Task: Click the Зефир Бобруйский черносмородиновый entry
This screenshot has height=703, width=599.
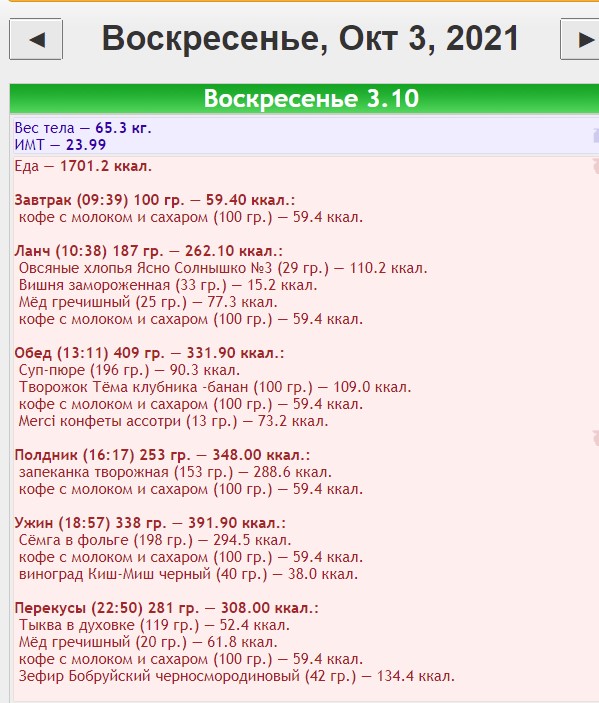Action: pyautogui.click(x=237, y=676)
